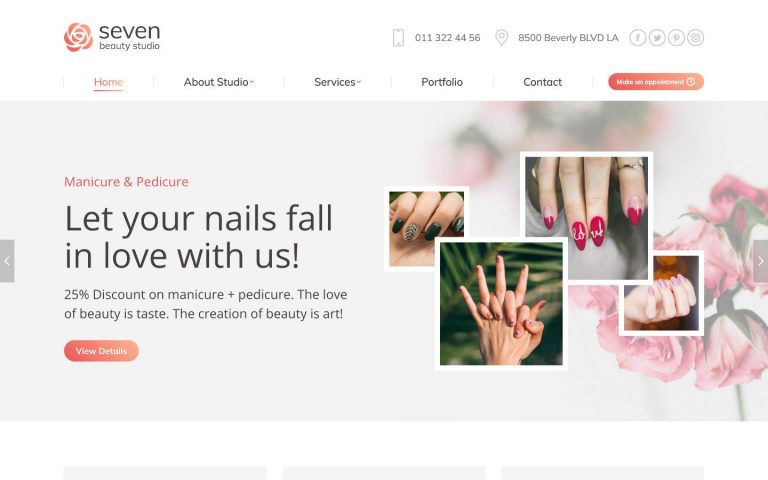768x480 pixels.
Task: Open the Twitter social icon
Action: pyautogui.click(x=657, y=38)
